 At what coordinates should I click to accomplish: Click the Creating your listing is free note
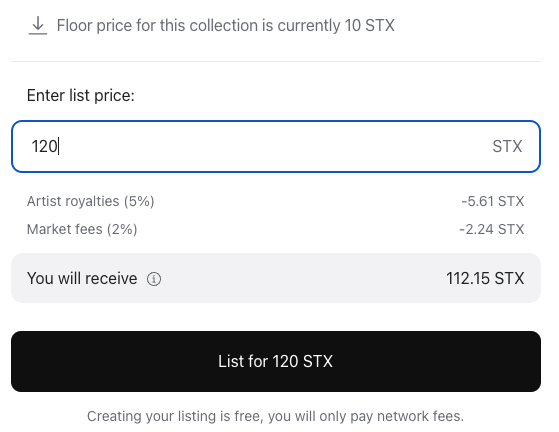click(x=275, y=416)
